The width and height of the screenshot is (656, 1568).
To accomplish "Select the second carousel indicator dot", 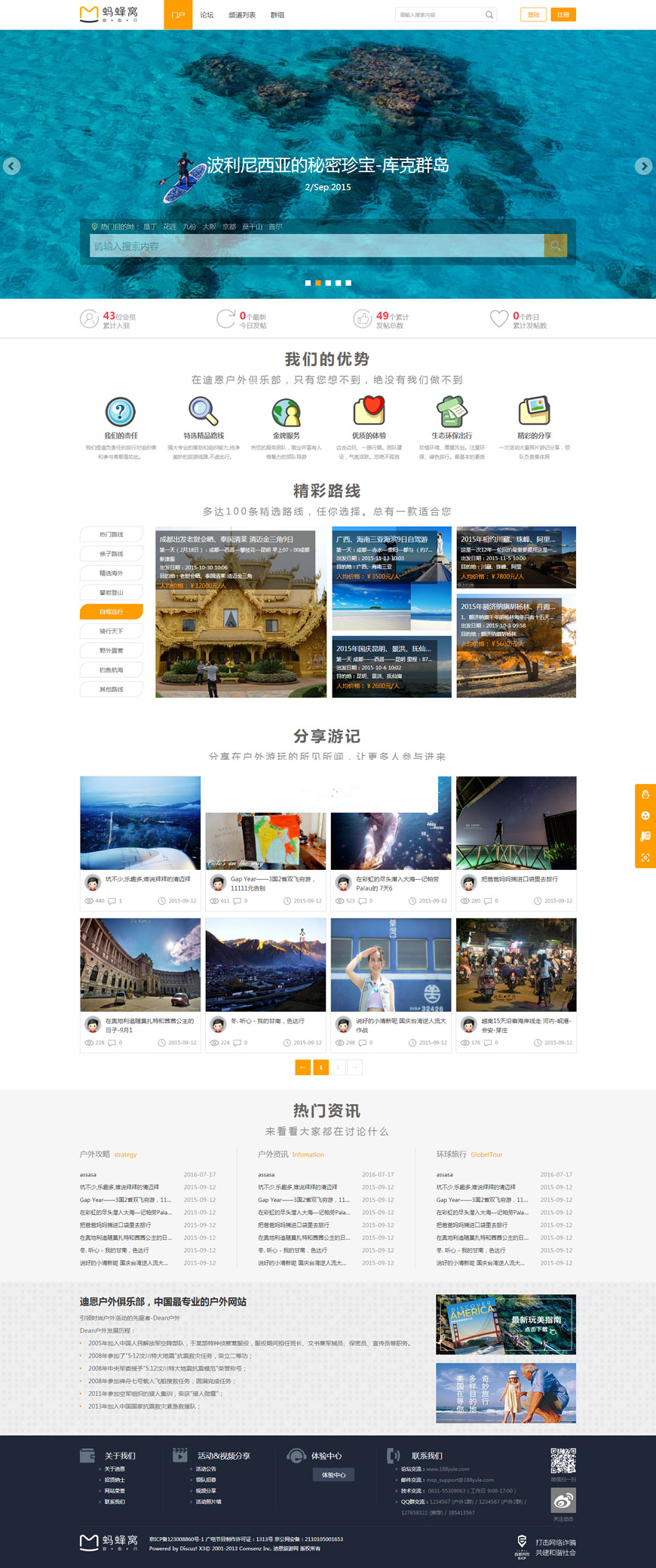I will 318,283.
